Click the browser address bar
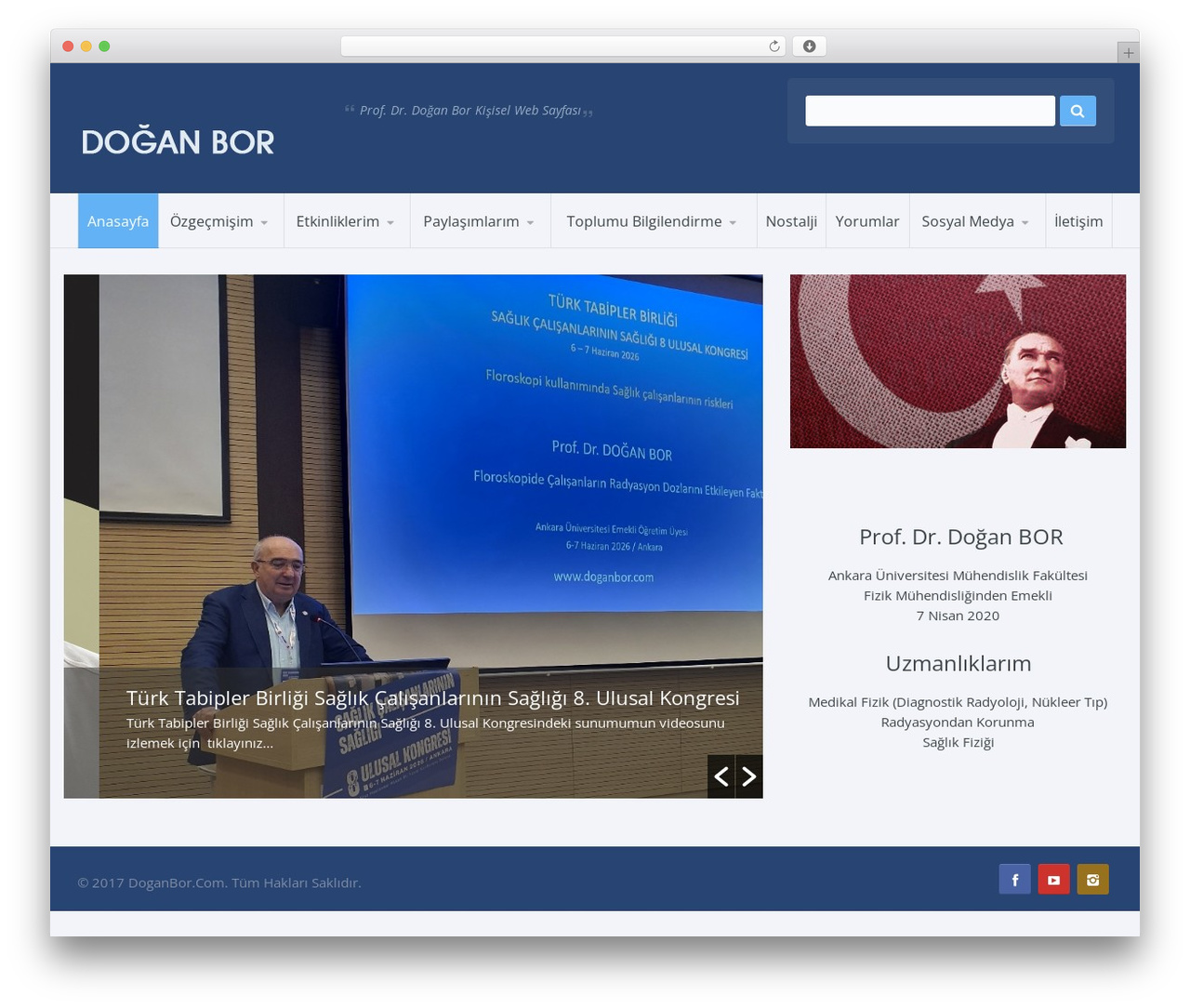 562,46
